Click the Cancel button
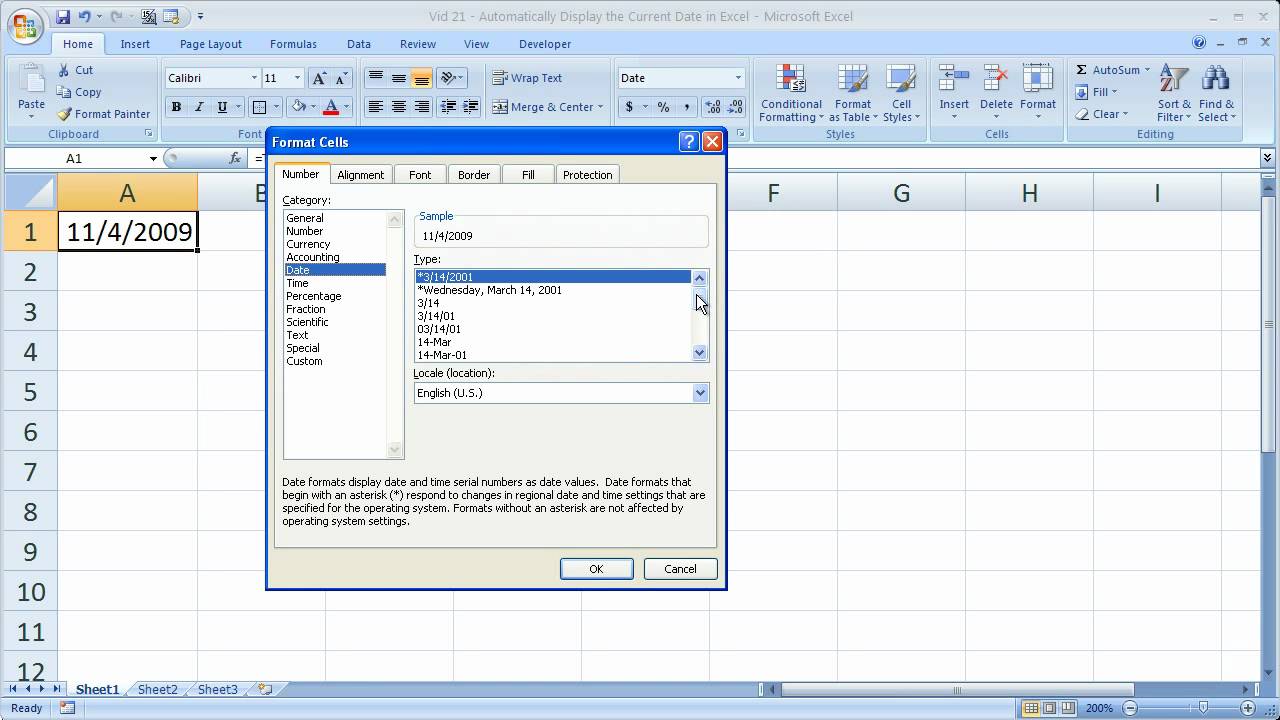Image resolution: width=1280 pixels, height=720 pixels. pos(680,568)
